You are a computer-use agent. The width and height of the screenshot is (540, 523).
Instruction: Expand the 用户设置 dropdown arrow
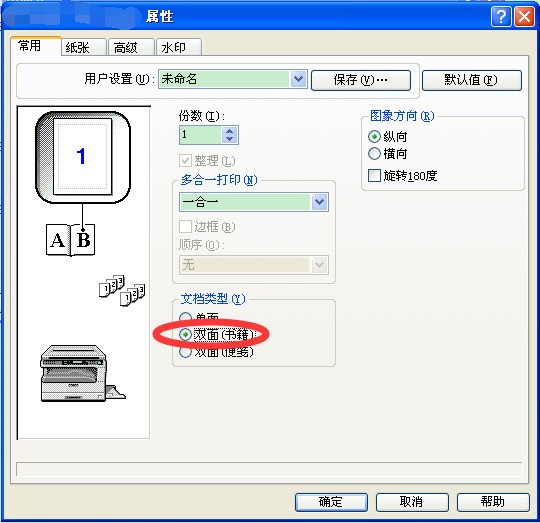coord(298,80)
